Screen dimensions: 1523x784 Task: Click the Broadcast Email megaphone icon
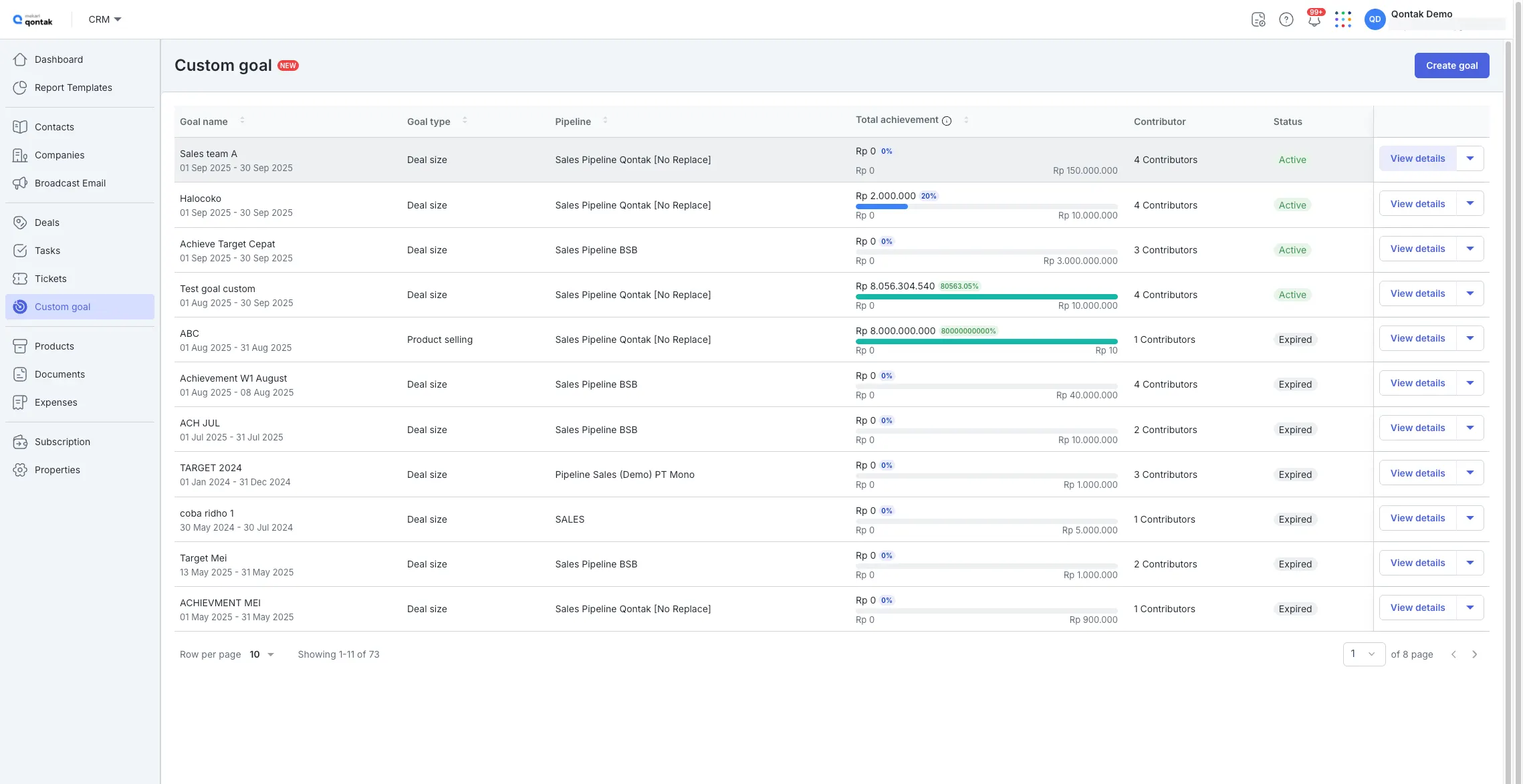point(20,183)
